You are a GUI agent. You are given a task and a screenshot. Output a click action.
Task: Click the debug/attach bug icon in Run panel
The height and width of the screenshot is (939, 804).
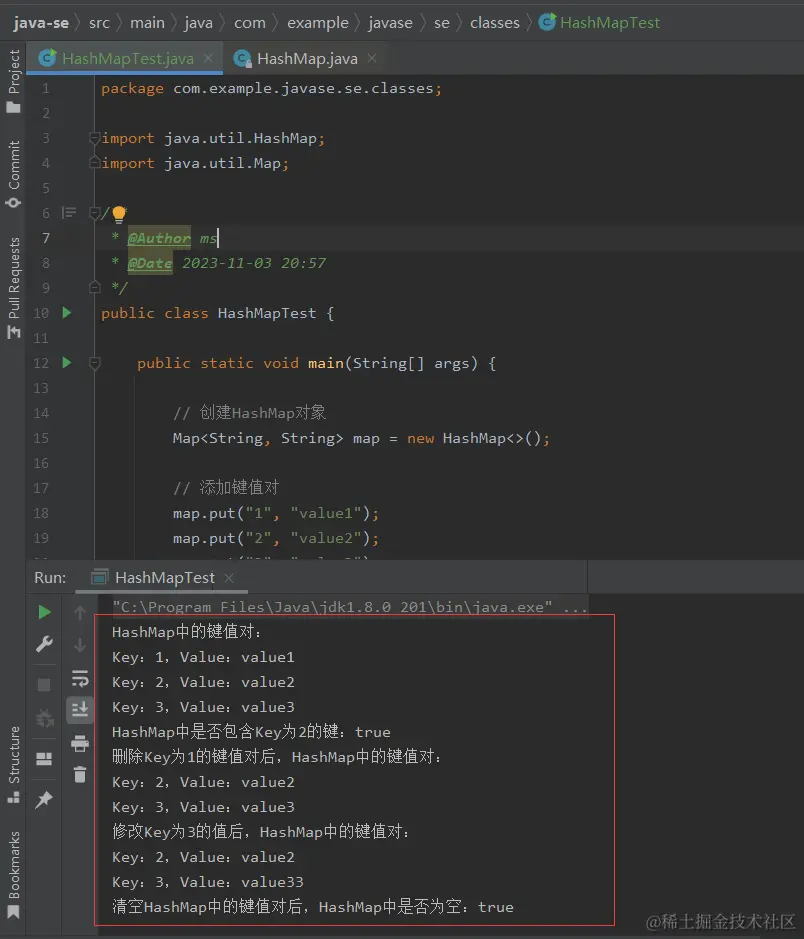[x=44, y=718]
